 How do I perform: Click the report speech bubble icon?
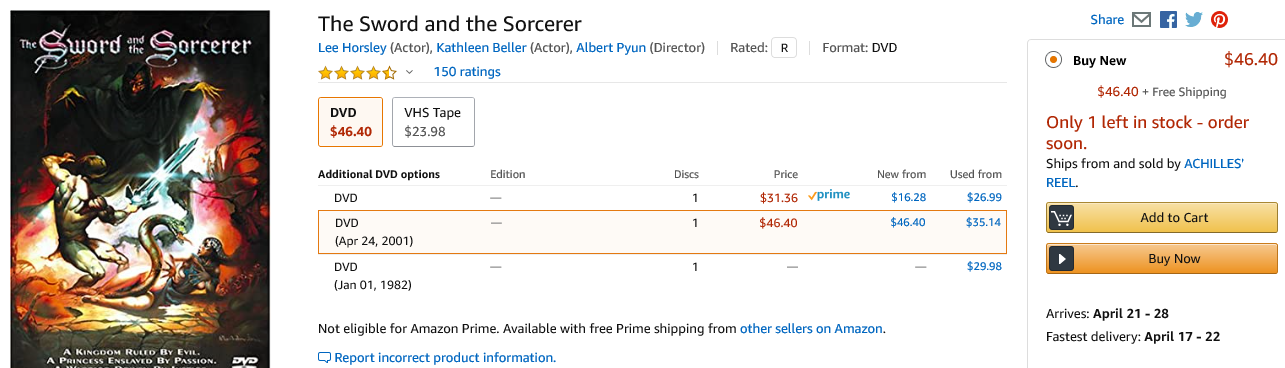[324, 358]
